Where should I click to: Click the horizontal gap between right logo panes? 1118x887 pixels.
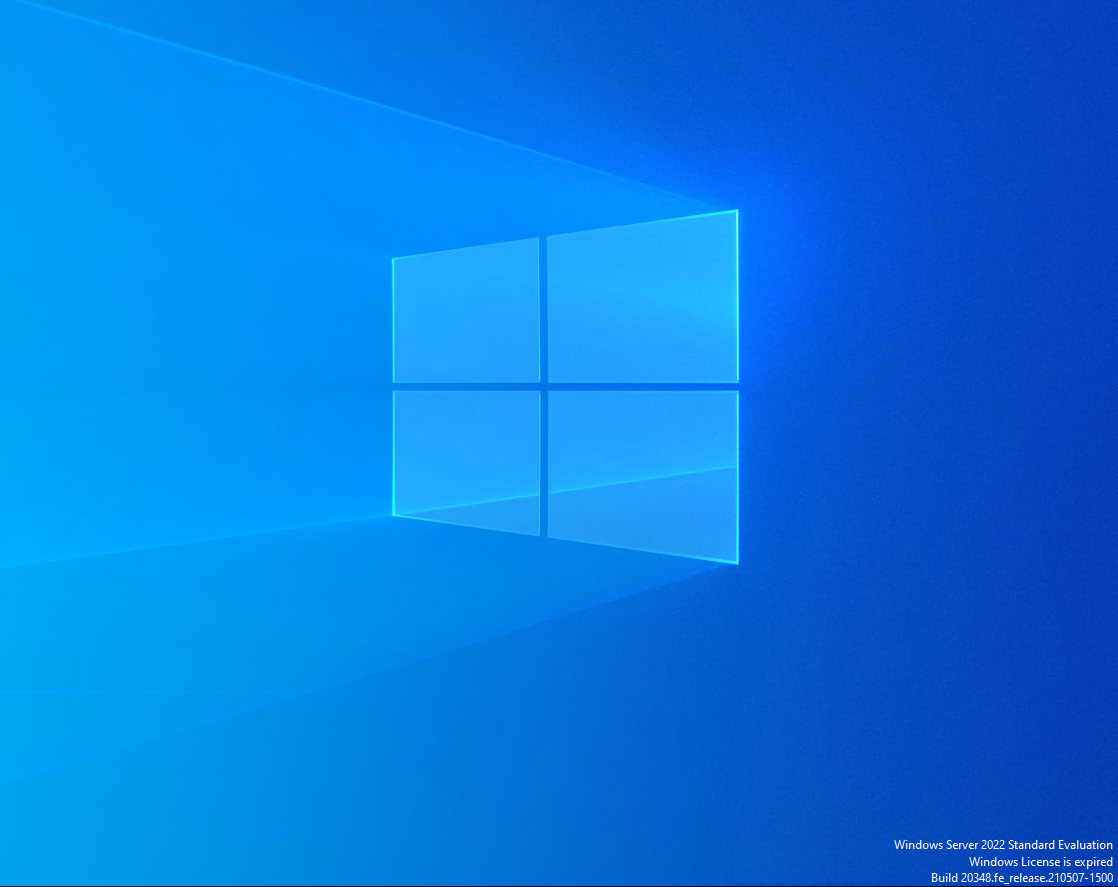[x=642, y=386]
